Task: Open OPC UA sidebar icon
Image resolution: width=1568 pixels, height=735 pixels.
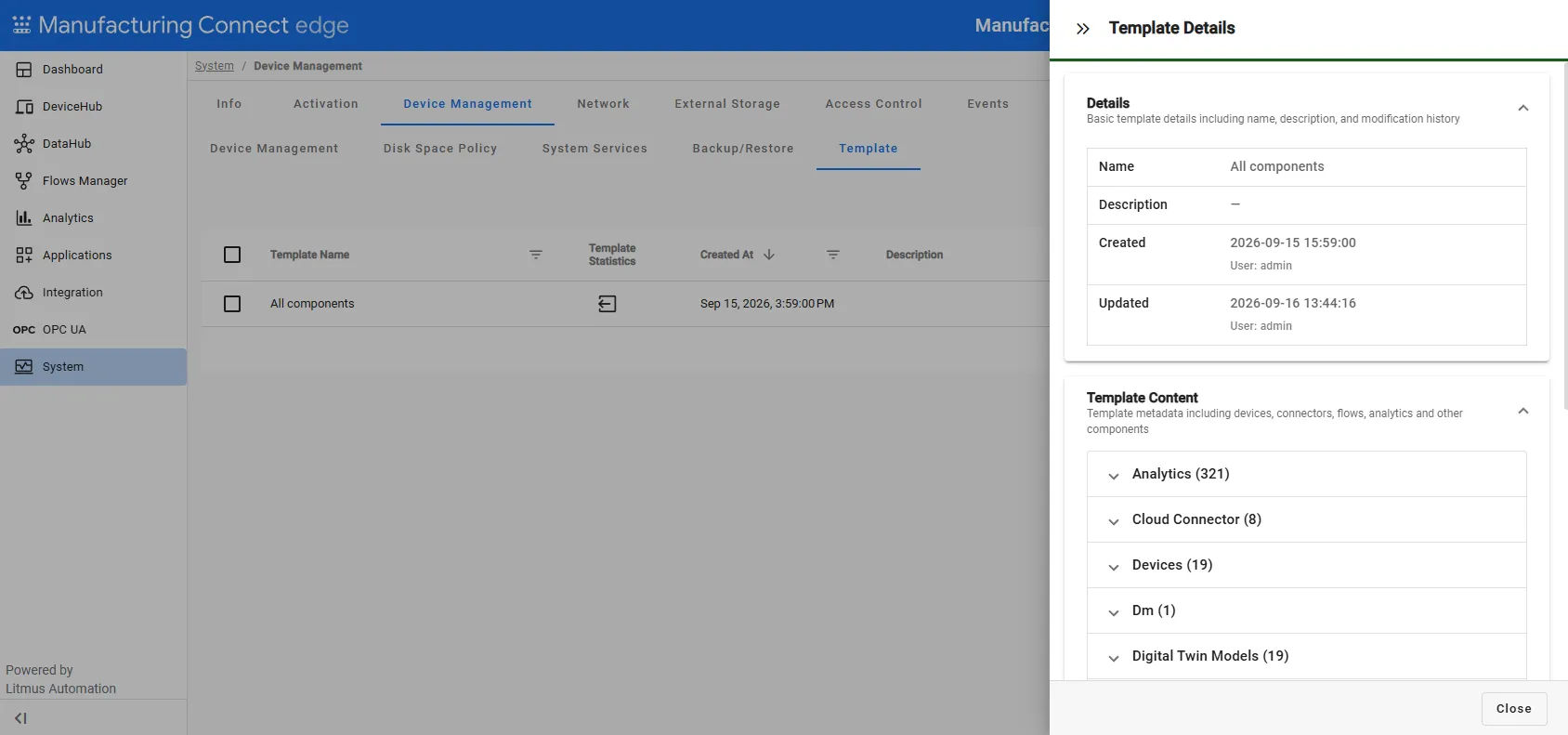Action: tap(24, 330)
